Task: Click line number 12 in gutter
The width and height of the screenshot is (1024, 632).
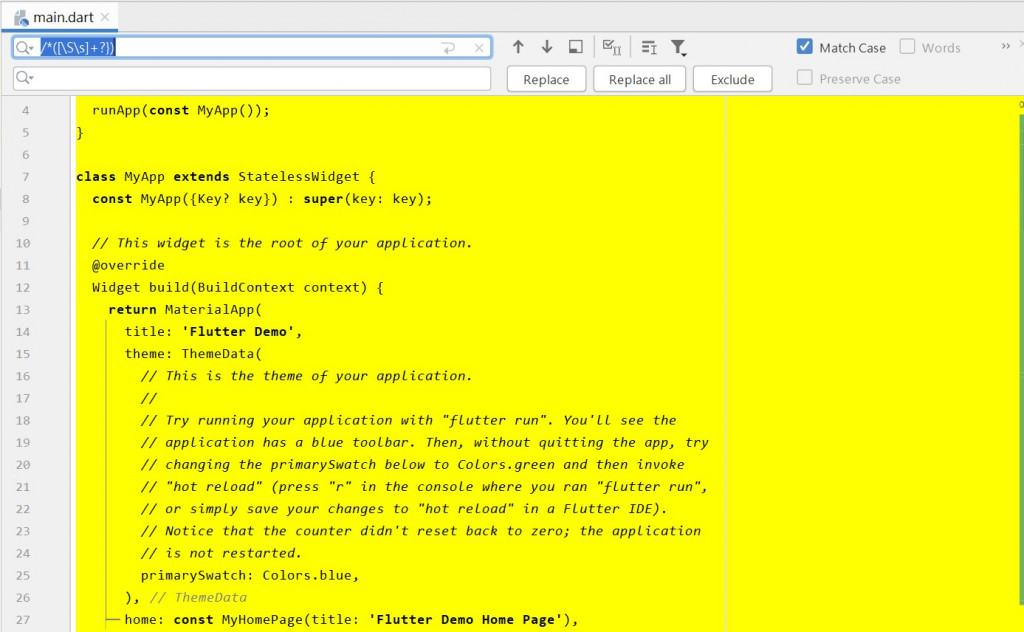Action: [23, 287]
